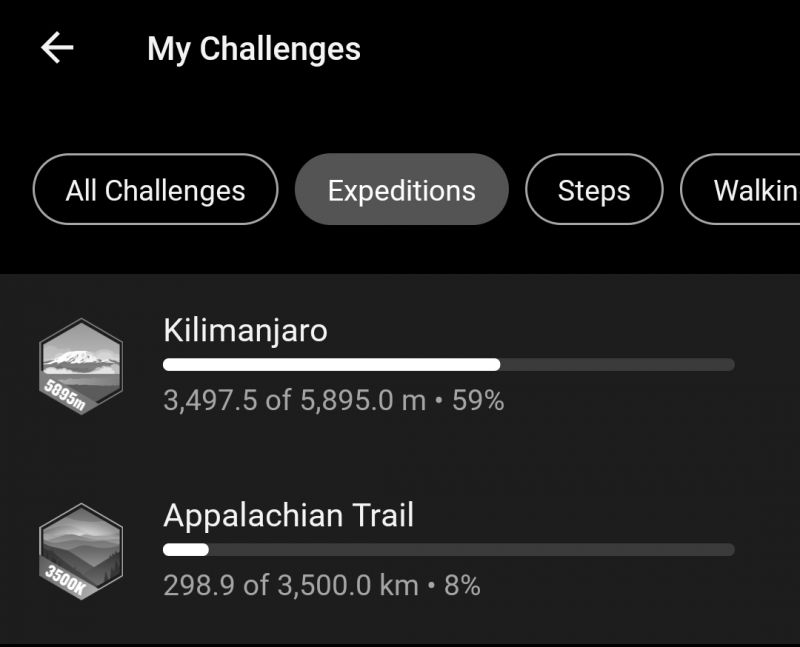Open the Kilimanjaro hexagon badge
The image size is (800, 647).
[81, 366]
